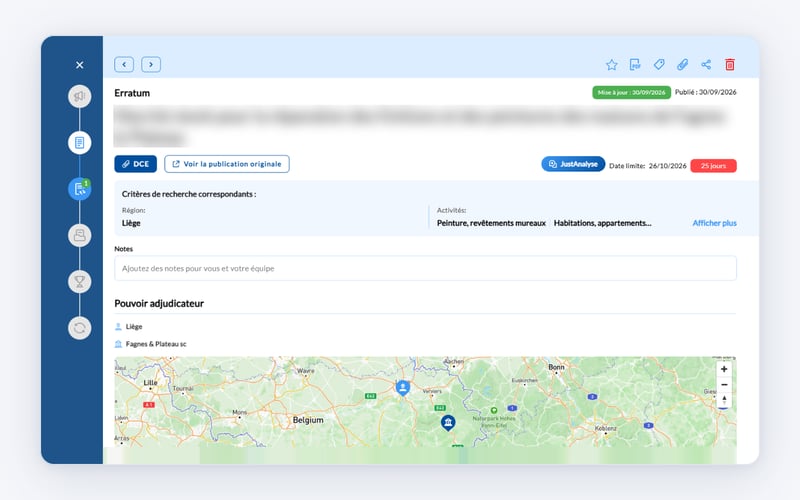Click the Erratum heading
Viewport: 800px width, 500px height.
132,93
